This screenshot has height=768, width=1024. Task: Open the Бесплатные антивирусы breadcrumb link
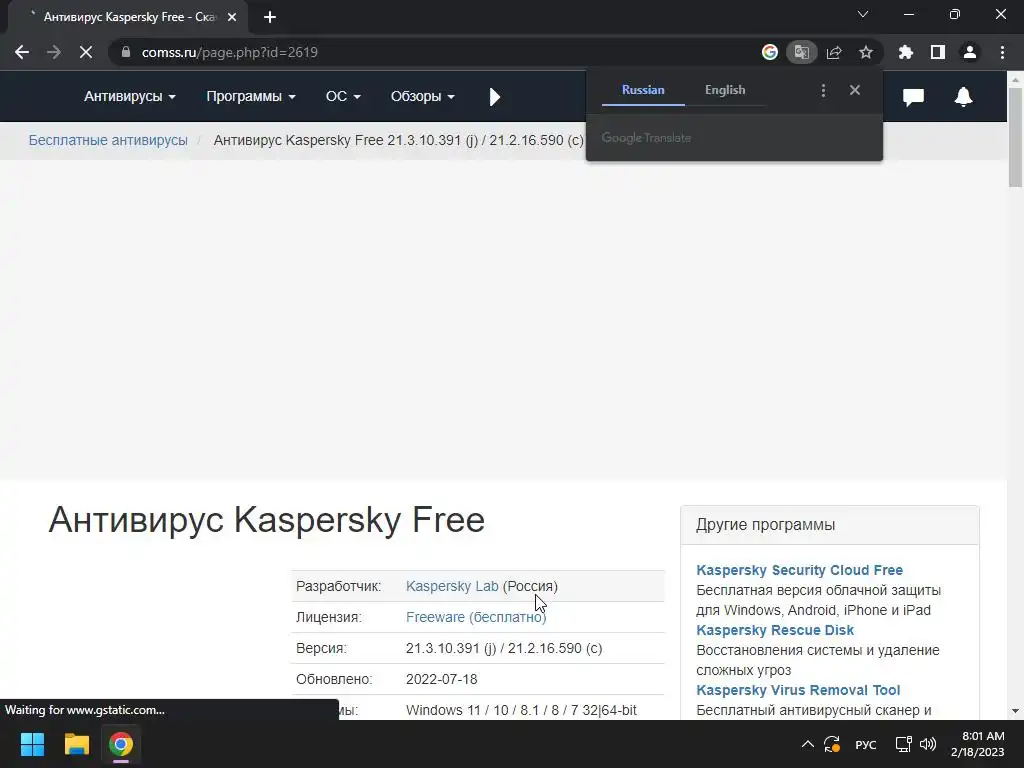108,140
